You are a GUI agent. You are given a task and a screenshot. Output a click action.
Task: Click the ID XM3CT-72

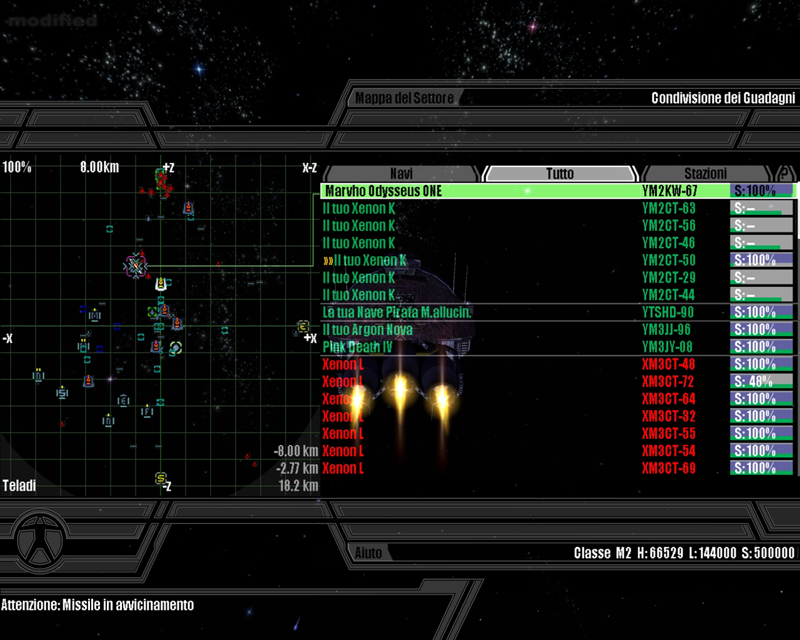668,382
